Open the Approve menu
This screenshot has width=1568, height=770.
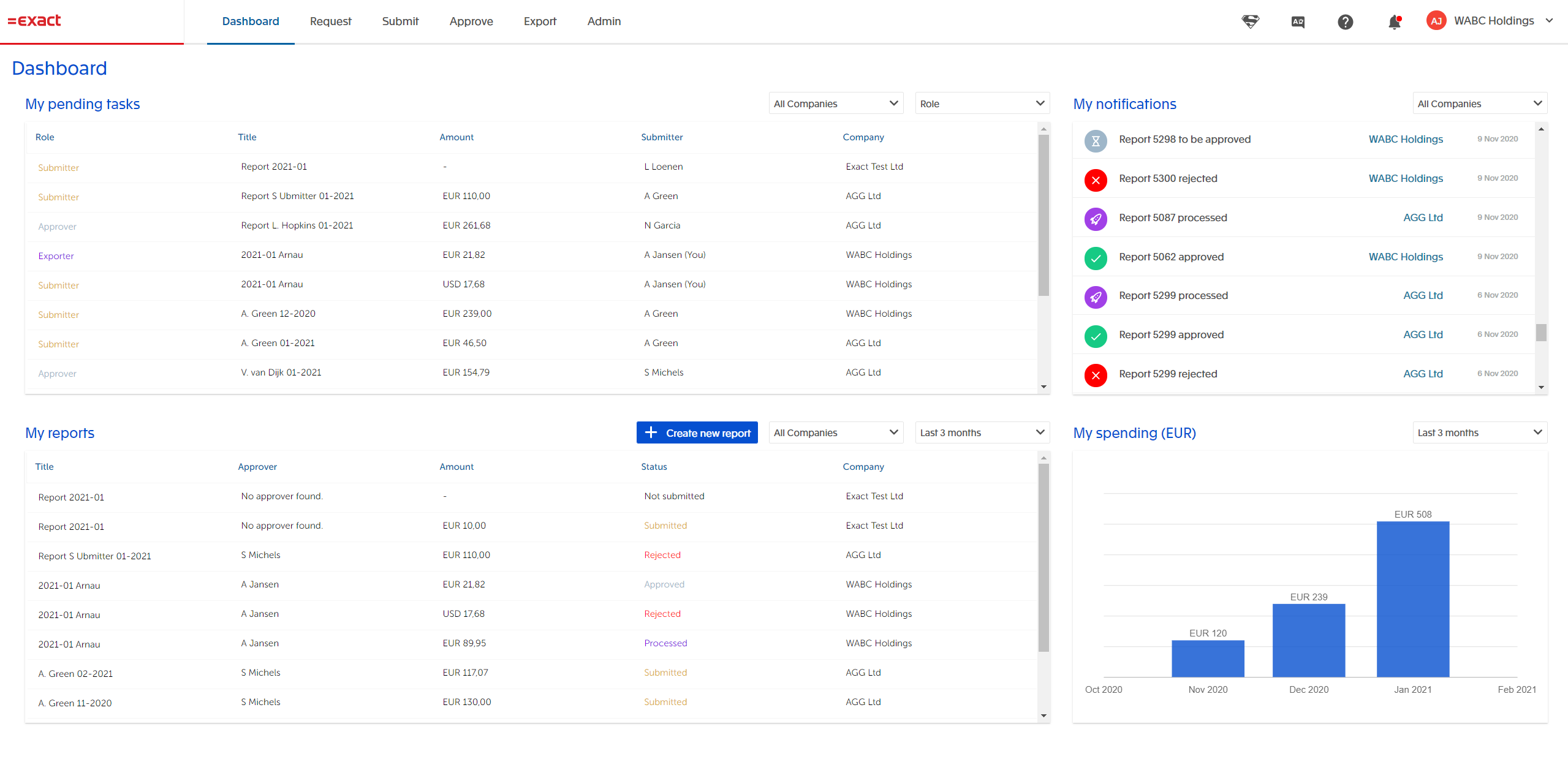coord(471,21)
